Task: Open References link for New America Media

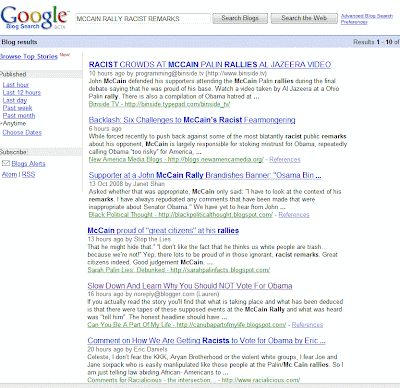Action: point(285,159)
